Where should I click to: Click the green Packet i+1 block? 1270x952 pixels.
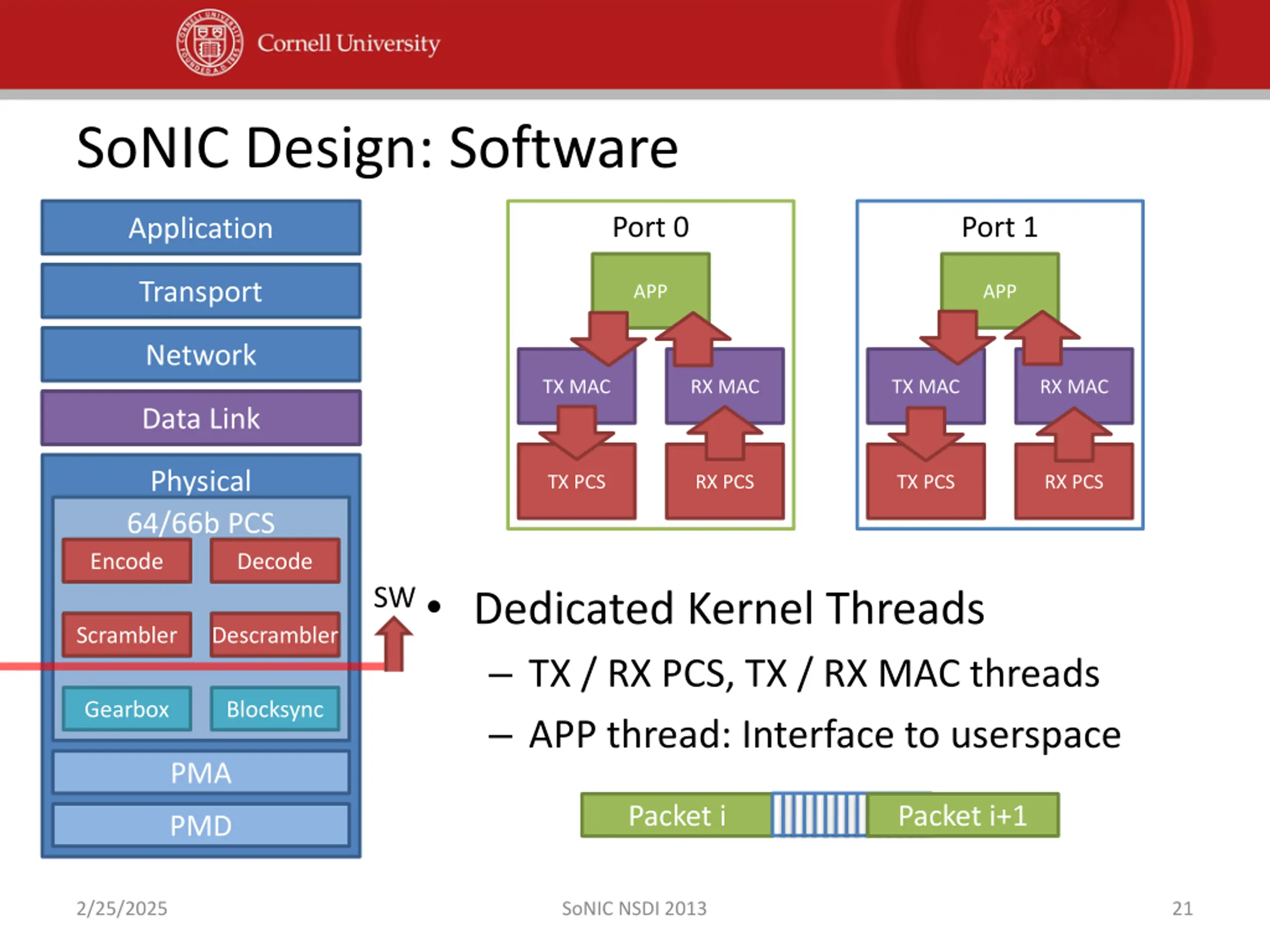click(962, 815)
